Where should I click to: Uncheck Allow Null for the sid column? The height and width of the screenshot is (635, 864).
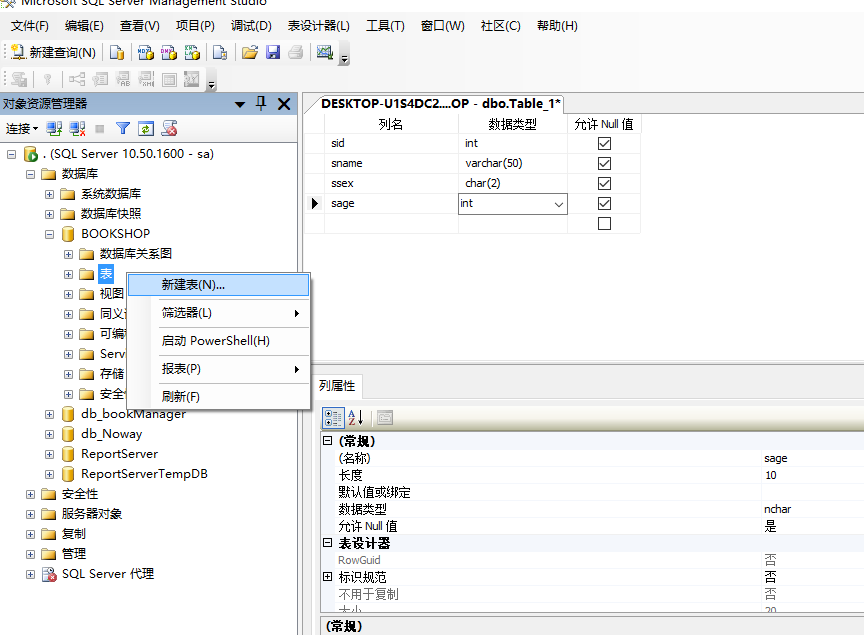click(604, 143)
